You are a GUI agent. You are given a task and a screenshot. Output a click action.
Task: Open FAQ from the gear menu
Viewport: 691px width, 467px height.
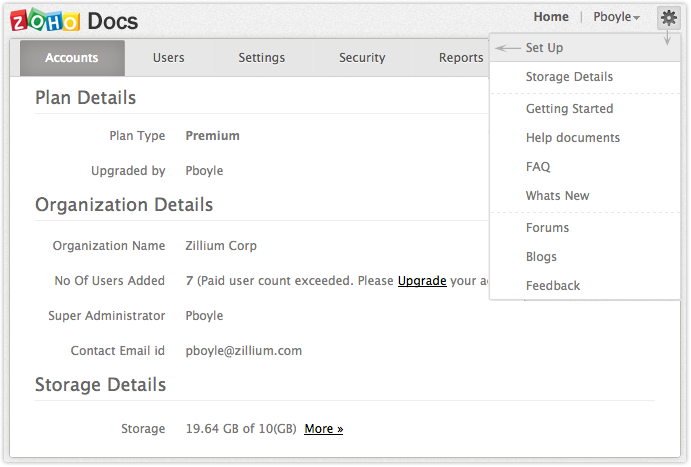[538, 167]
